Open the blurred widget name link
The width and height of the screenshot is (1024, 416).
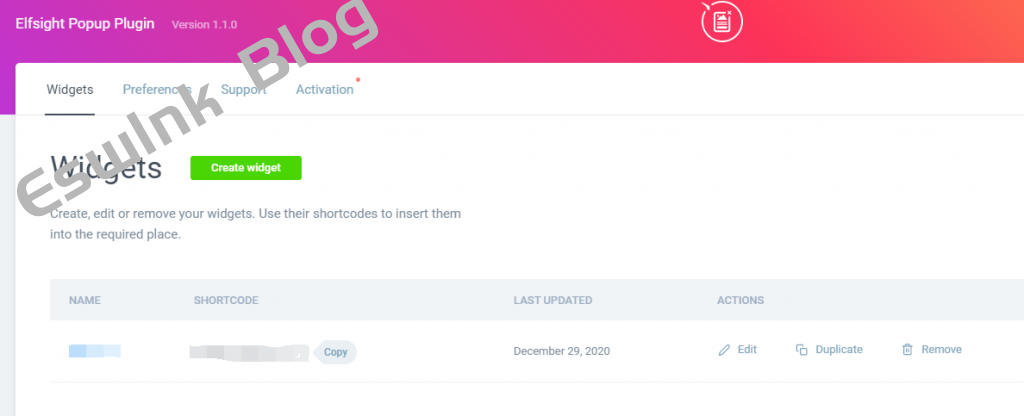[x=94, y=351]
